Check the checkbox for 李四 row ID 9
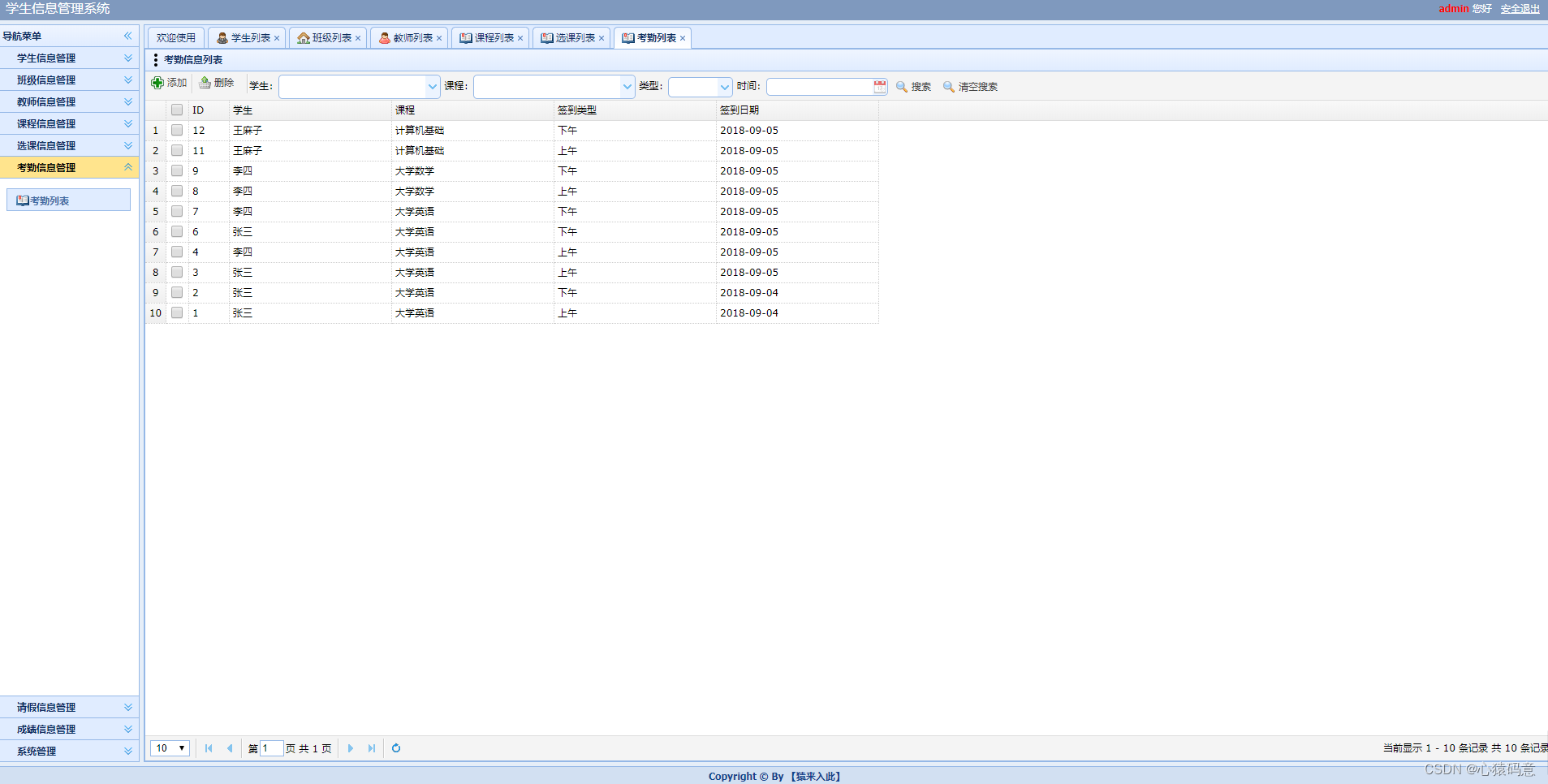The image size is (1548, 784). [177, 170]
